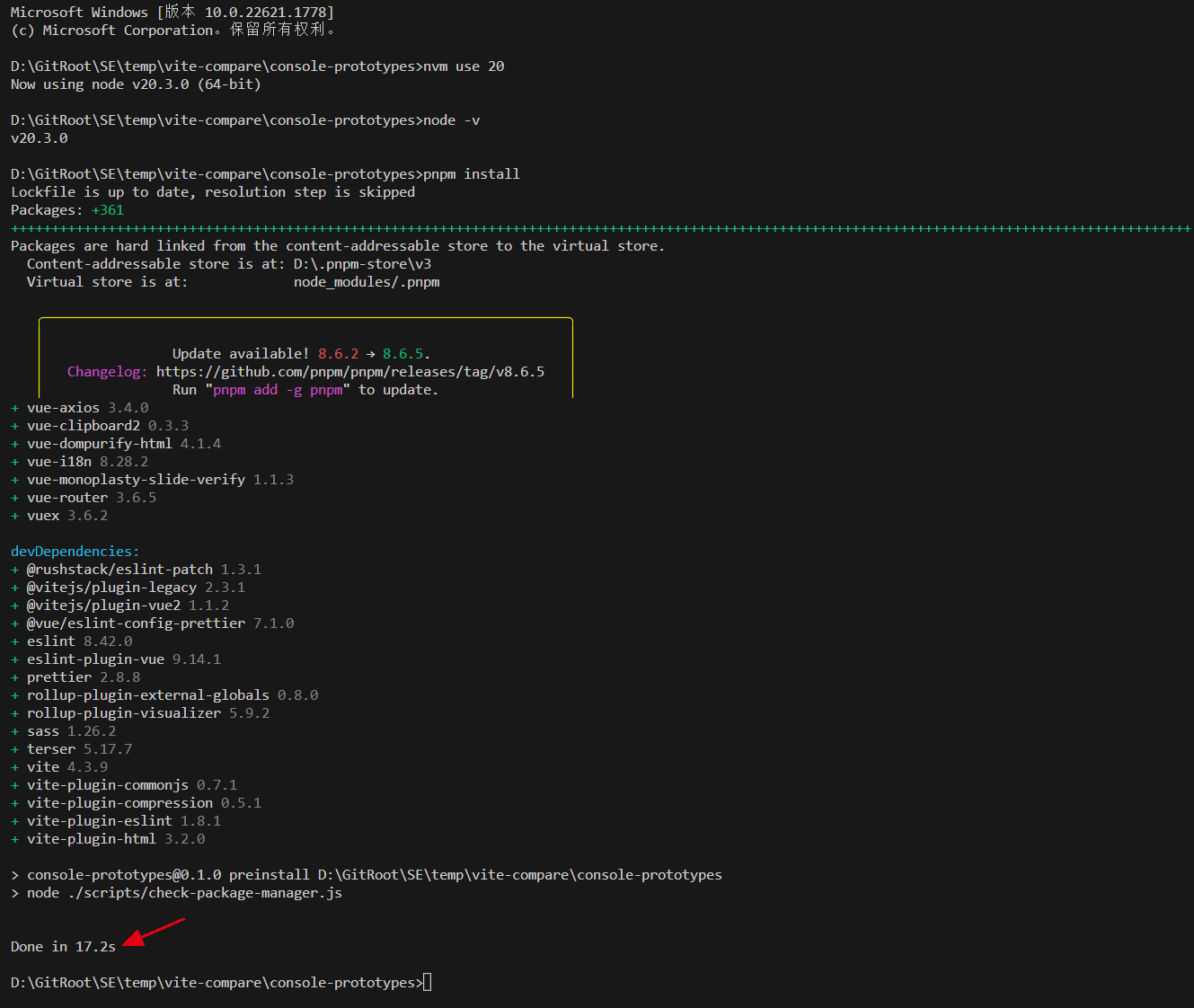Click the 'vue-dompurify-html 4.1.4' package line
This screenshot has height=1008, width=1194.
[116, 444]
